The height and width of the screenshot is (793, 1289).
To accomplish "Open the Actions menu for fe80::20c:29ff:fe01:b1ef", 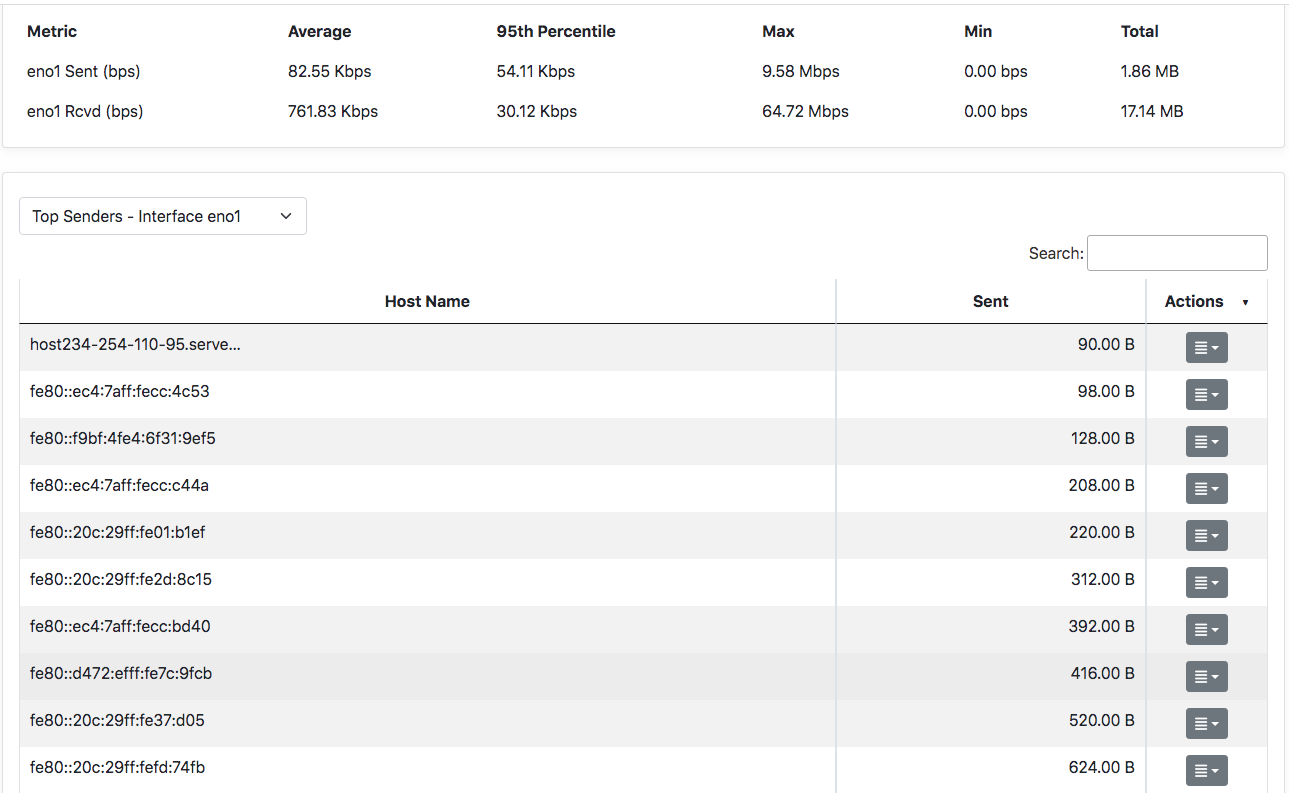I will 1206,535.
